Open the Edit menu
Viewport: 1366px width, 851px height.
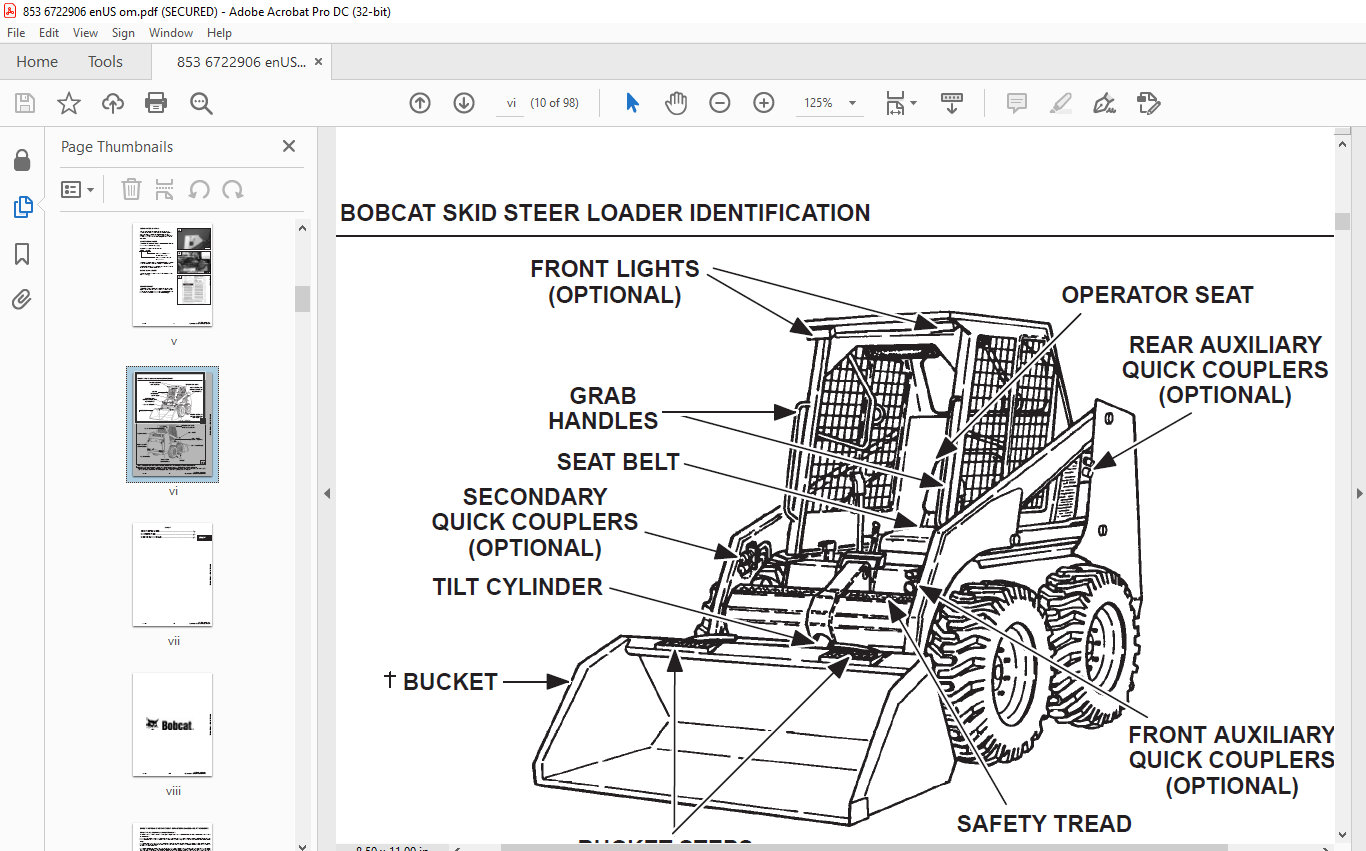point(49,33)
